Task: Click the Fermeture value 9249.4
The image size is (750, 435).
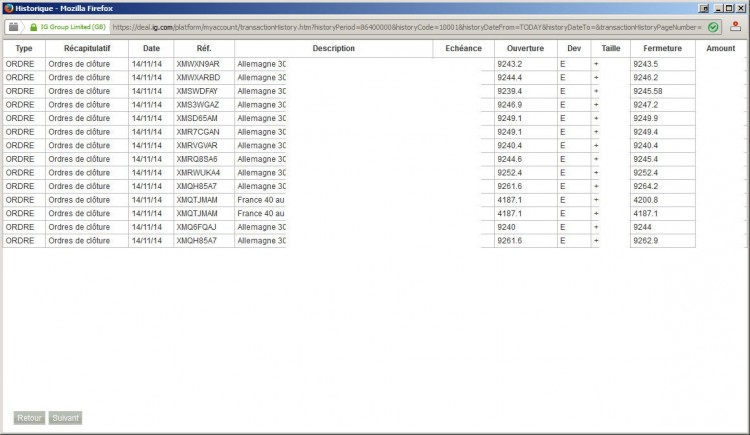Action: click(x=645, y=132)
